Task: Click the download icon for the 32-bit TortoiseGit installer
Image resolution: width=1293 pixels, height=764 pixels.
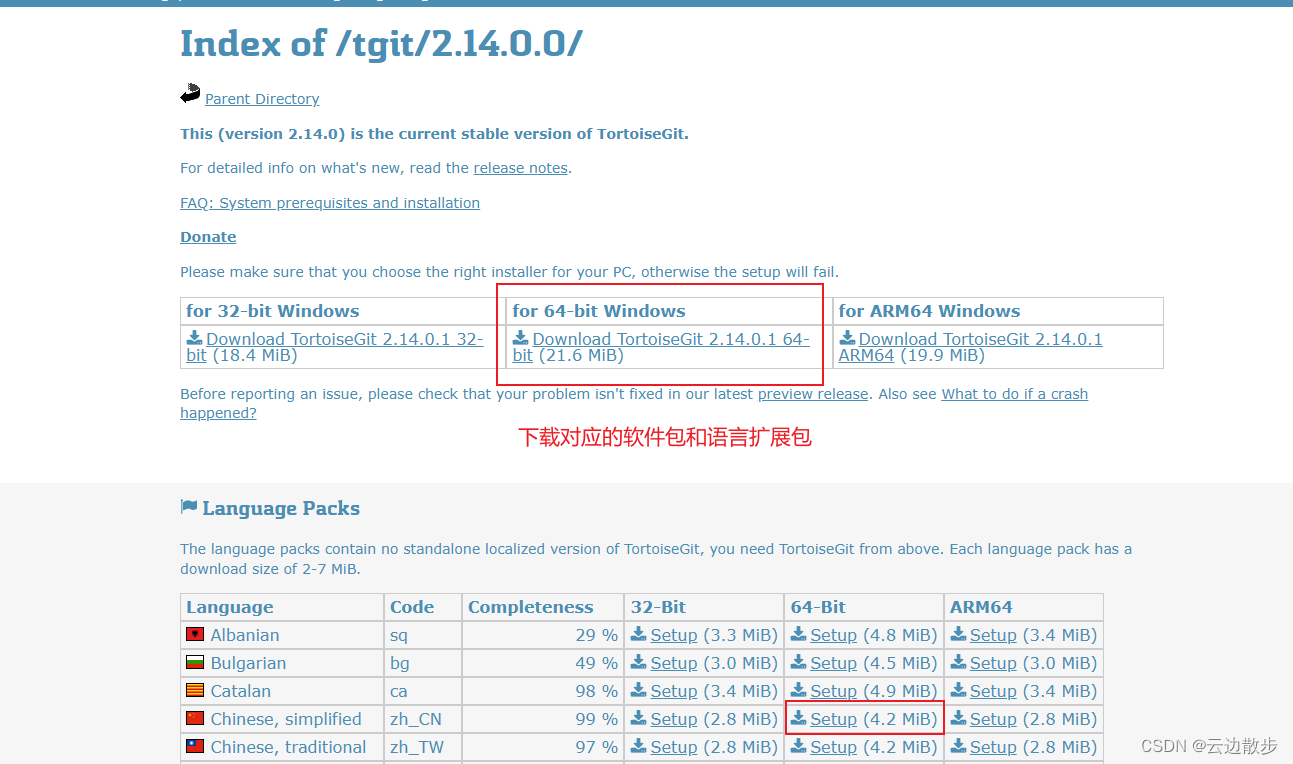Action: click(195, 338)
